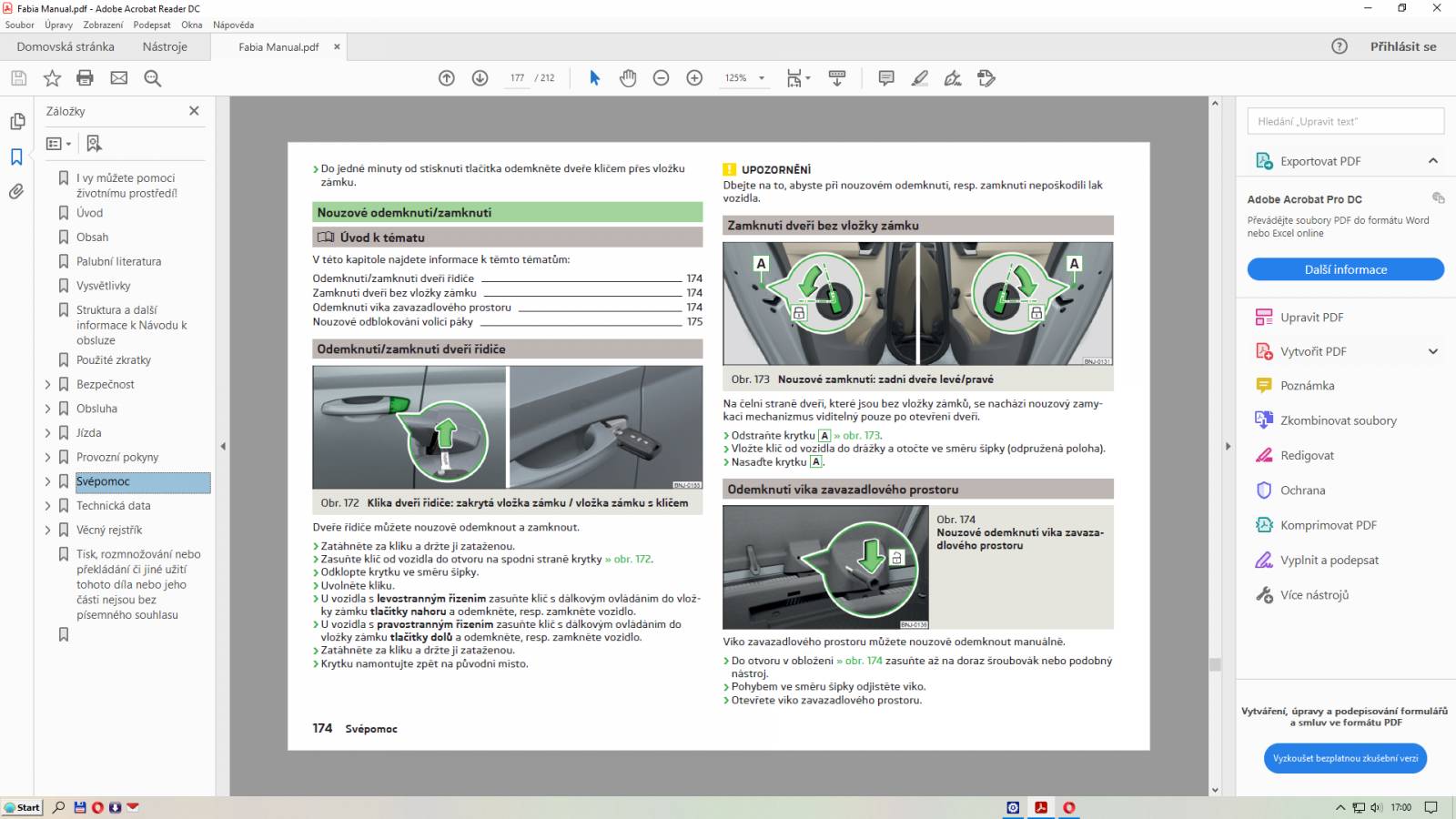Image resolution: width=1456 pixels, height=819 pixels.
Task: Expand the Bezpečnost bookmark
Action: click(x=48, y=385)
